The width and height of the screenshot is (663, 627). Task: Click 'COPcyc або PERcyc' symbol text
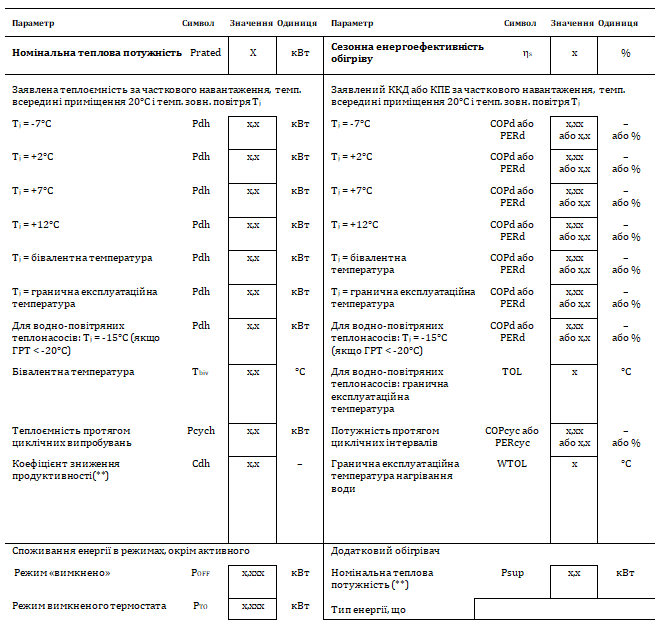pos(512,437)
